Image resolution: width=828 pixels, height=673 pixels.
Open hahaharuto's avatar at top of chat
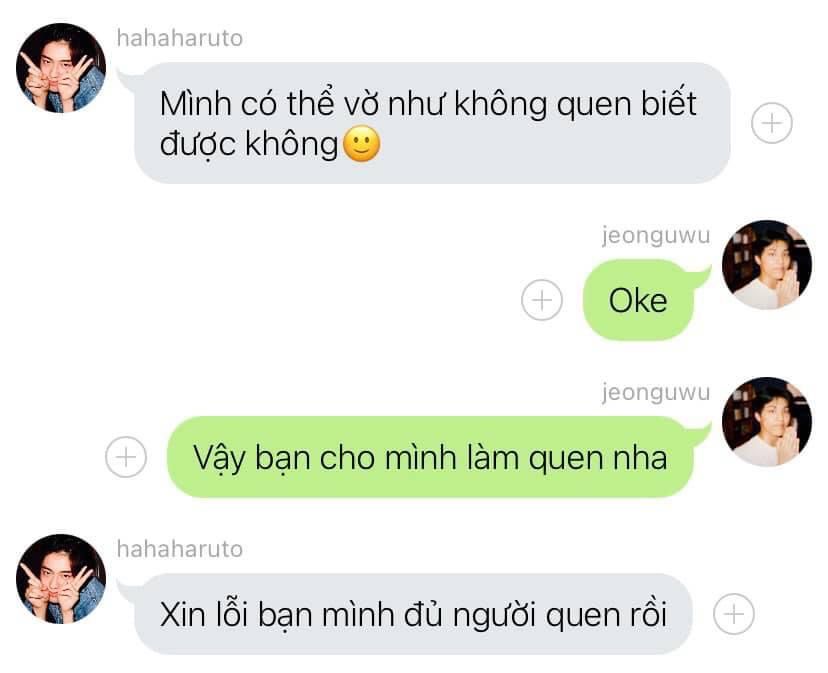coord(61,68)
